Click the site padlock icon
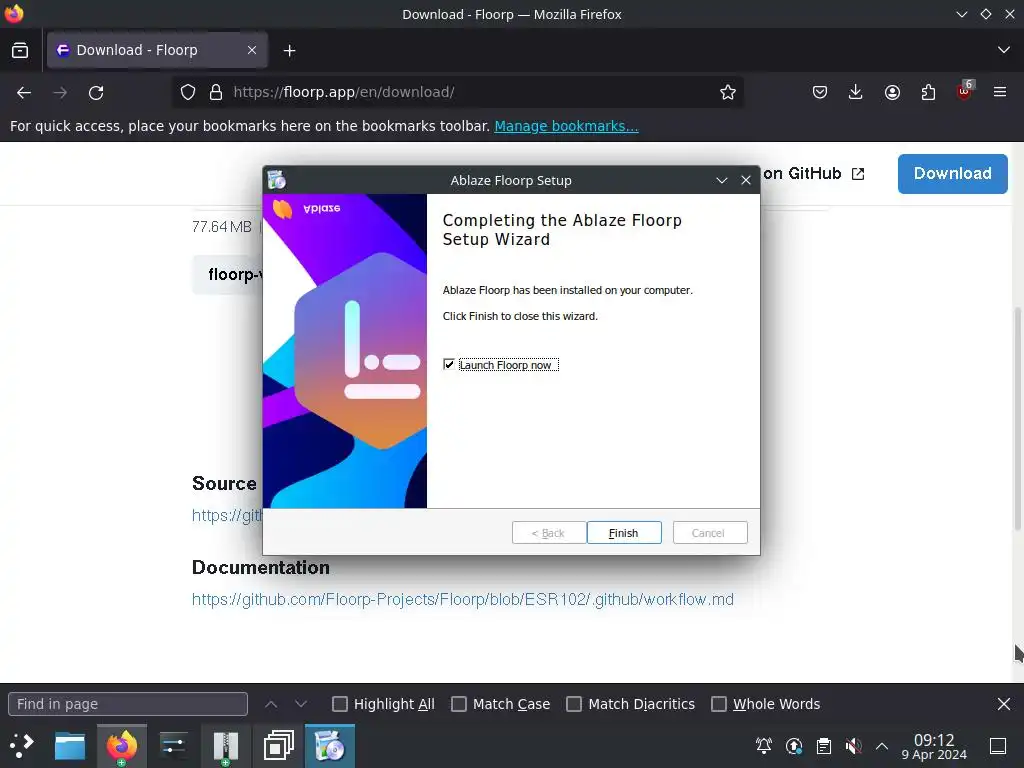Screen dimensions: 1024x768 216,93
